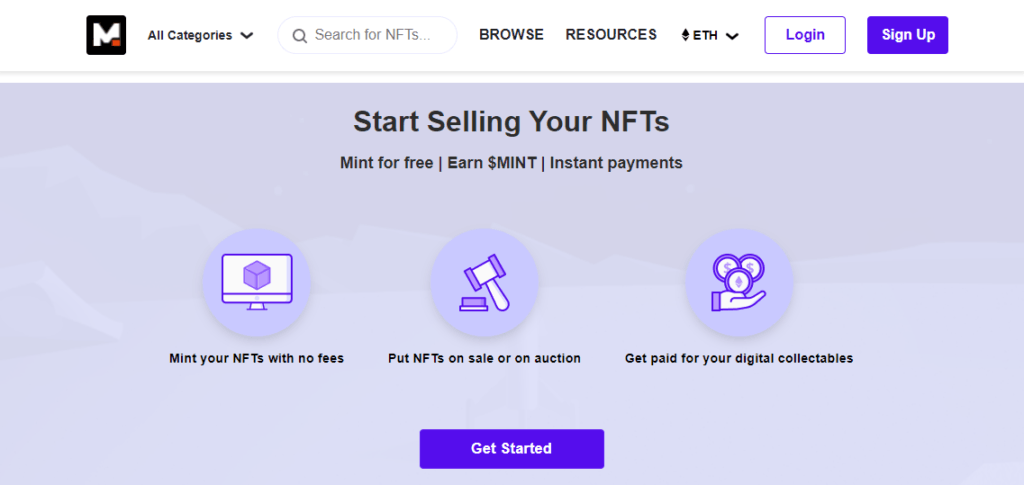Click the chevron beside ETH
Image resolution: width=1024 pixels, height=485 pixels.
(732, 37)
